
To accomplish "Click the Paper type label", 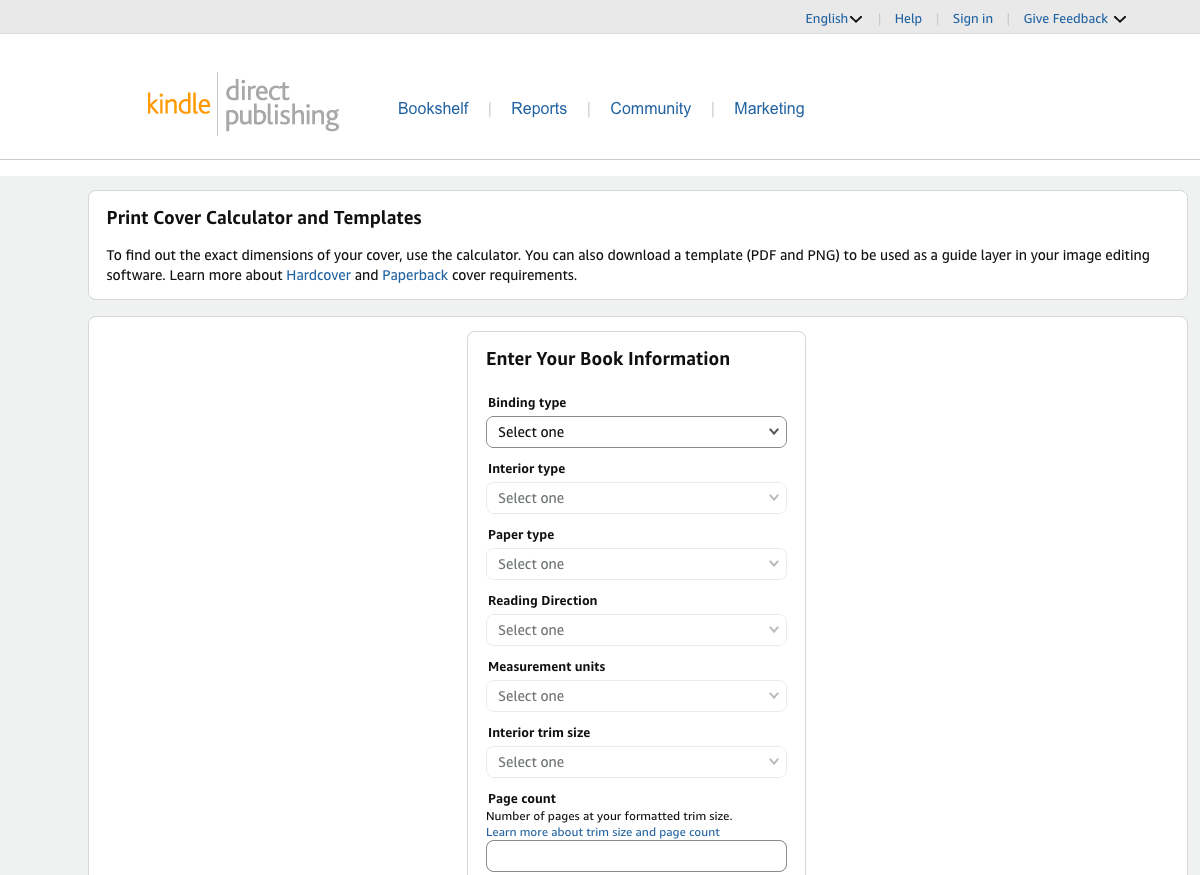I will pyautogui.click(x=521, y=535).
